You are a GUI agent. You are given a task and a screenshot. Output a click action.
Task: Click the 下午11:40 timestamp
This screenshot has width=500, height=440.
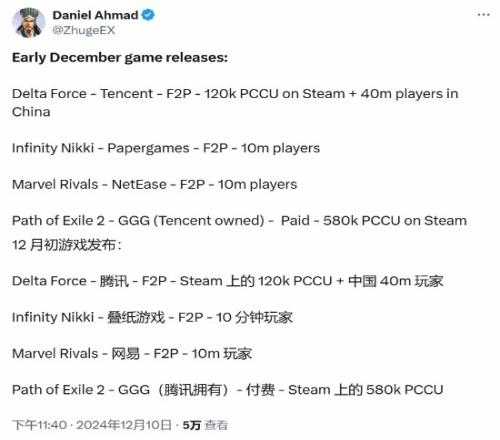pyautogui.click(x=39, y=425)
